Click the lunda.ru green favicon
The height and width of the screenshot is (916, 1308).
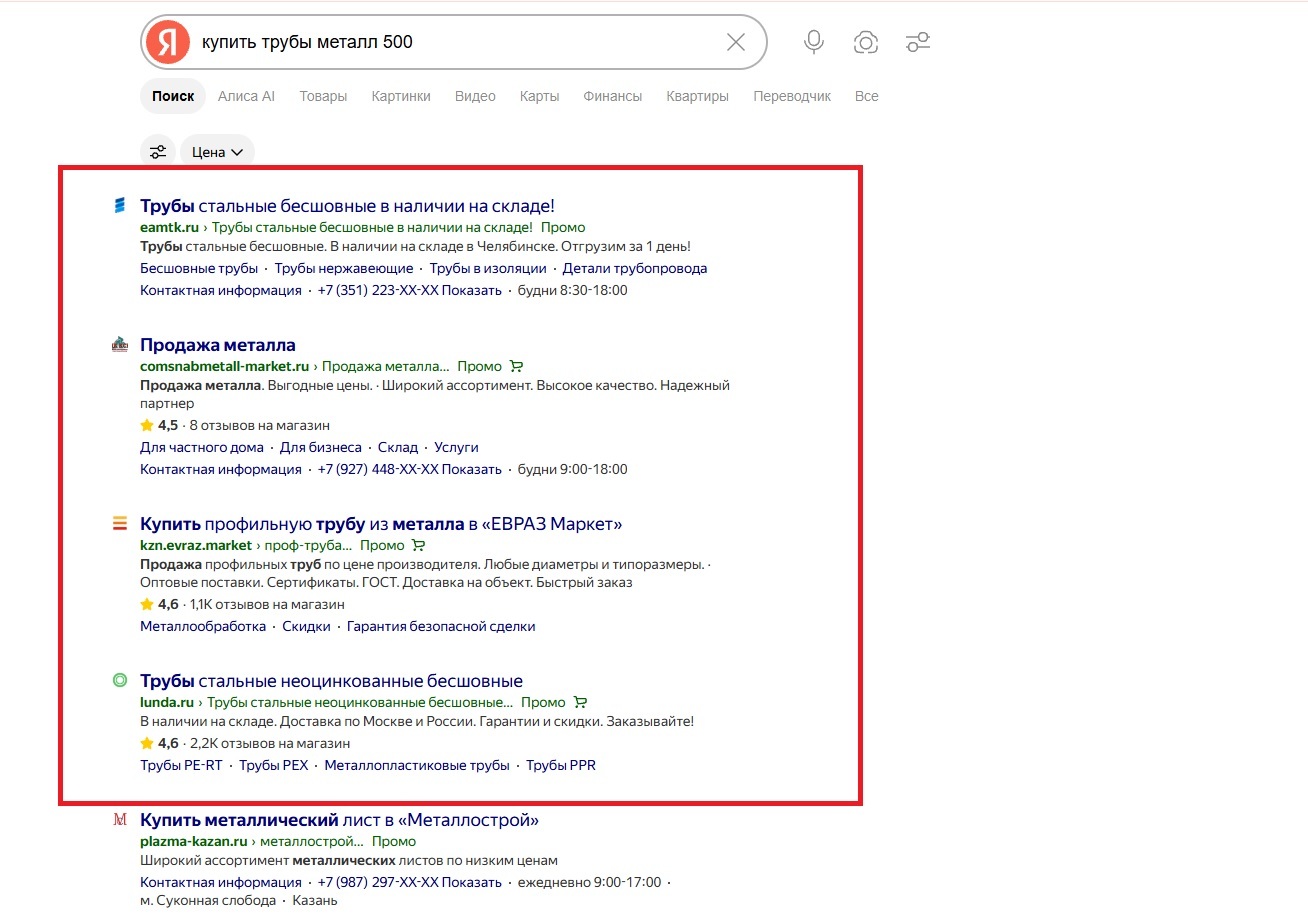120,681
